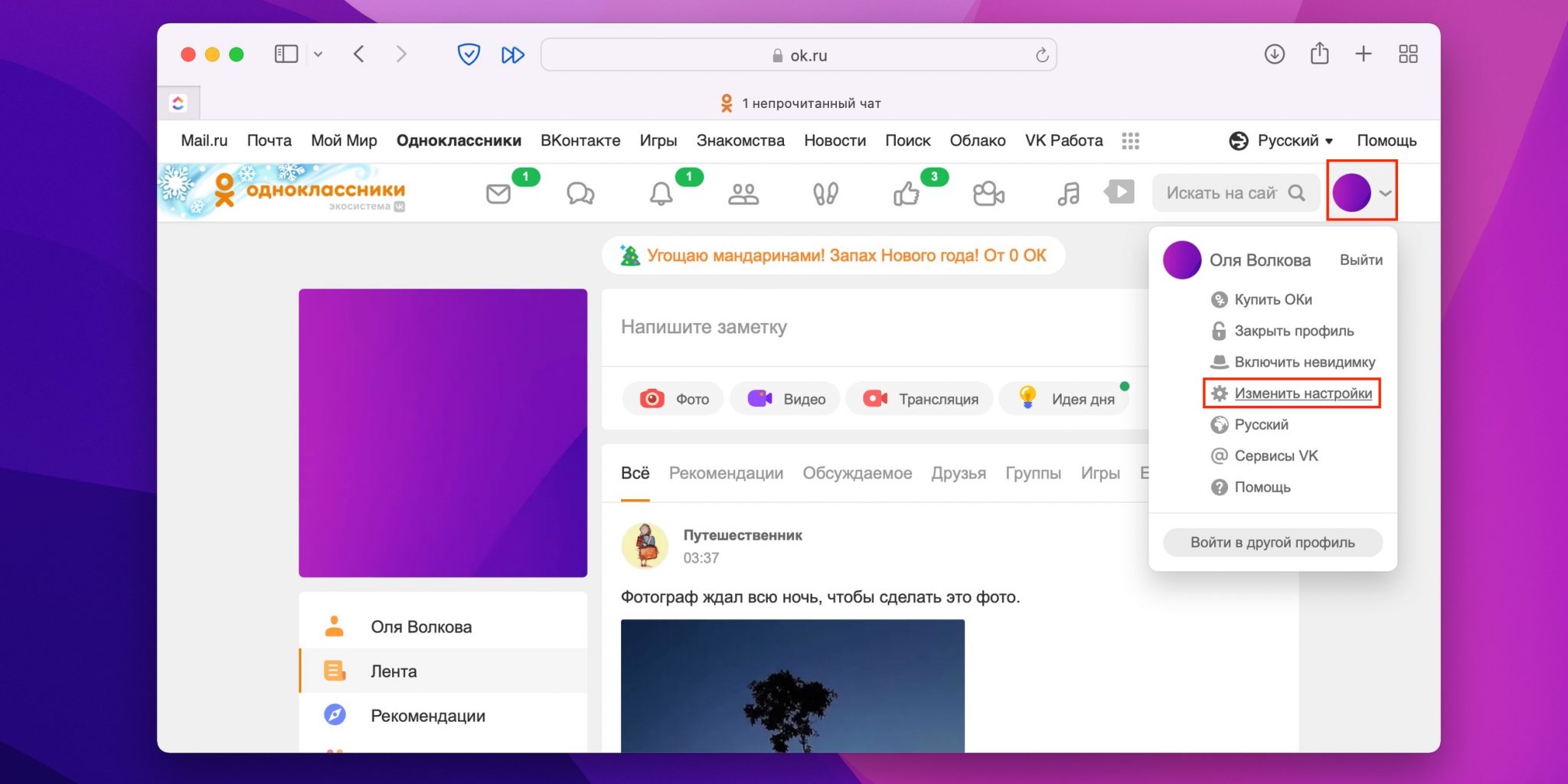Open Оля Волкова in left sidebar
Viewport: 1568px width, 784px height.
click(443, 627)
